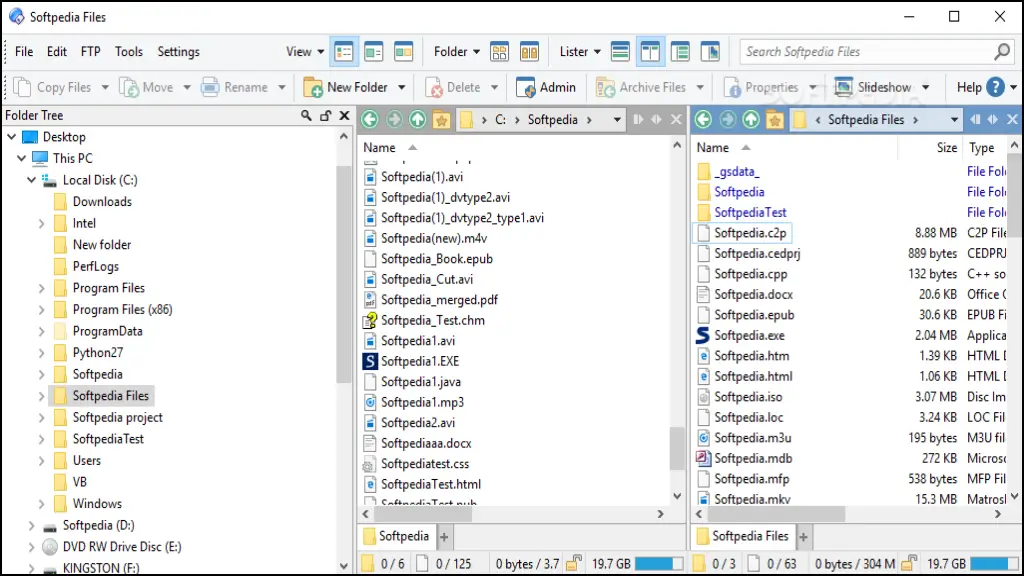1024x576 pixels.
Task: Click left pane Up folder icon
Action: coord(417,120)
